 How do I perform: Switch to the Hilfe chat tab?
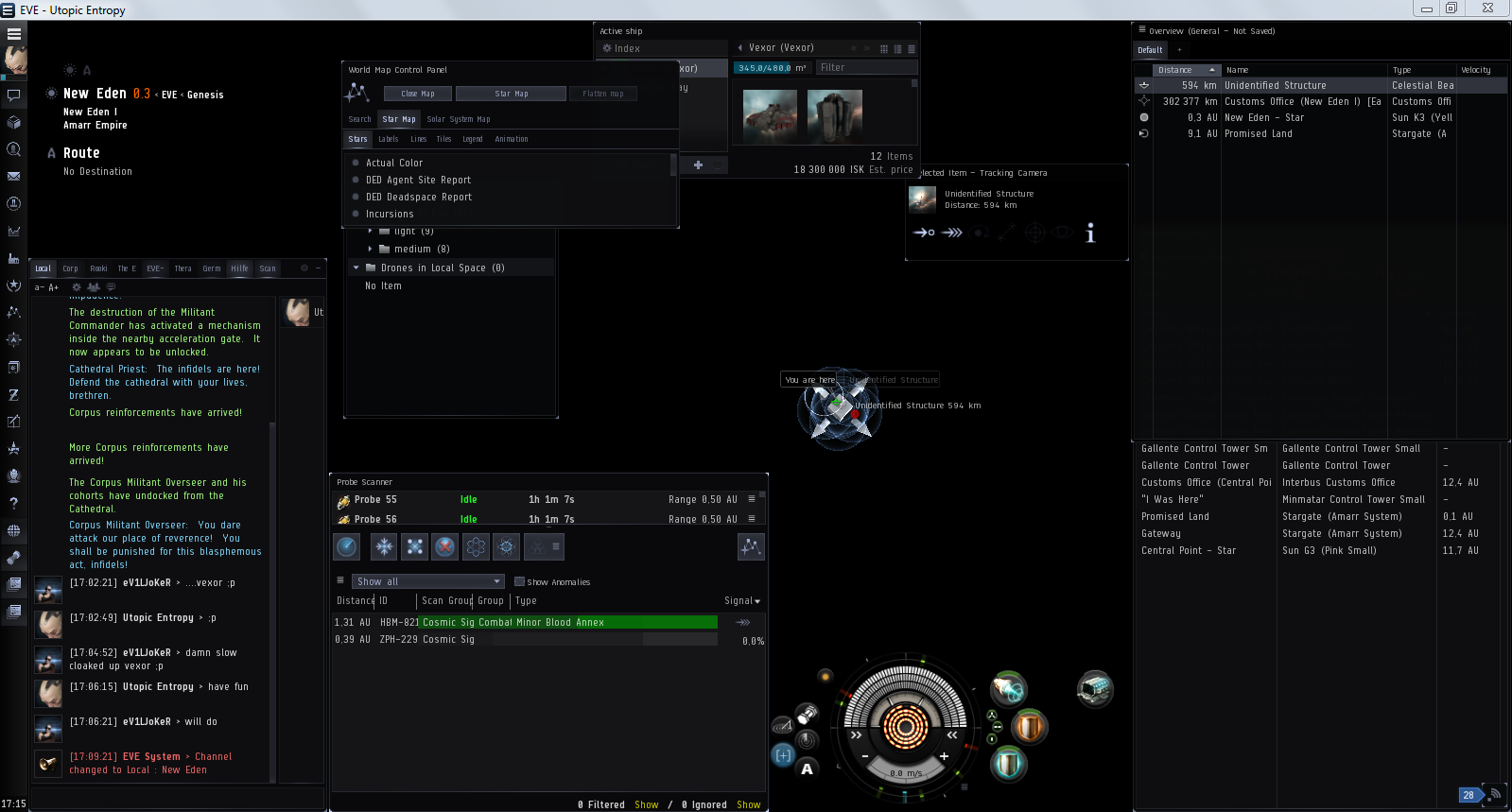point(239,268)
